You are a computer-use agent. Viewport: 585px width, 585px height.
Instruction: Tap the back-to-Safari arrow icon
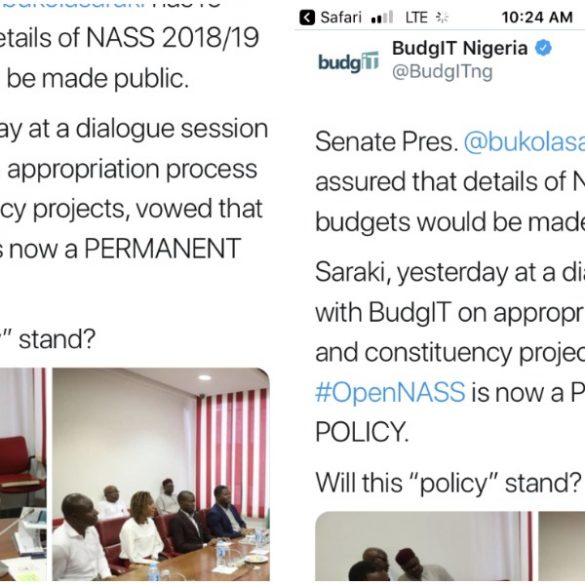(307, 17)
